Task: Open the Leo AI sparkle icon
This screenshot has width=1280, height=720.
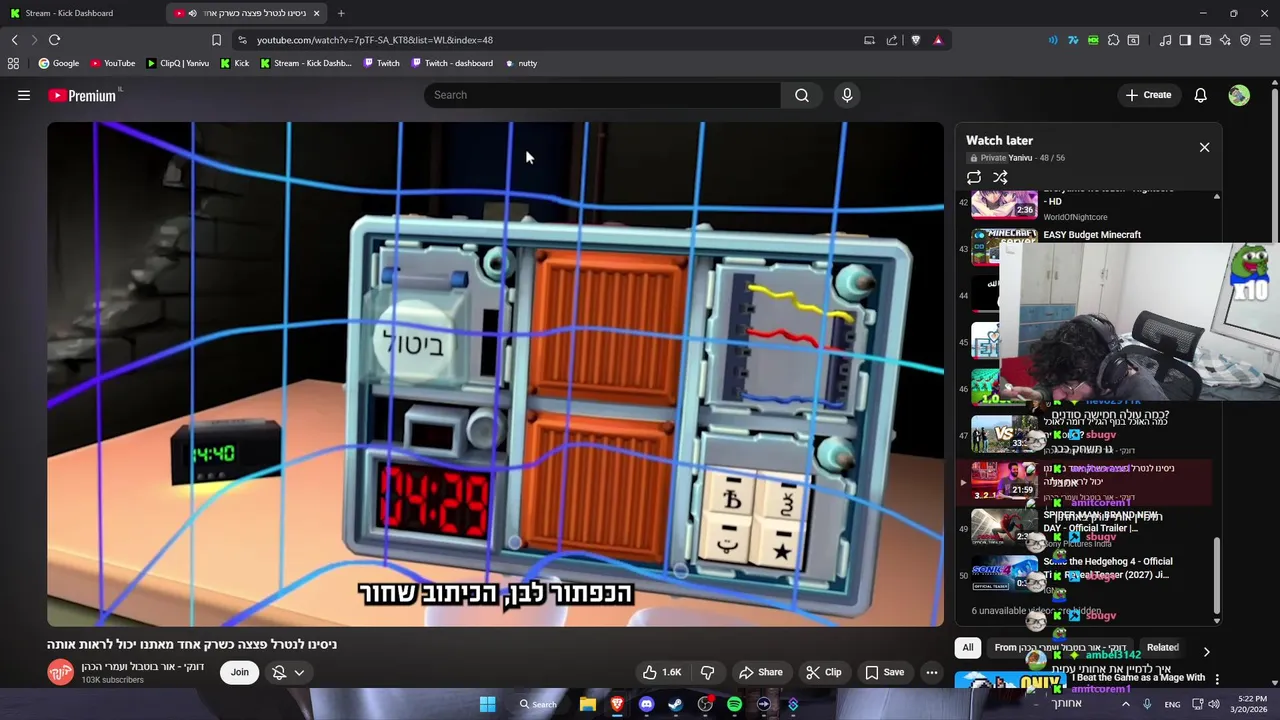Action: coord(1225,40)
